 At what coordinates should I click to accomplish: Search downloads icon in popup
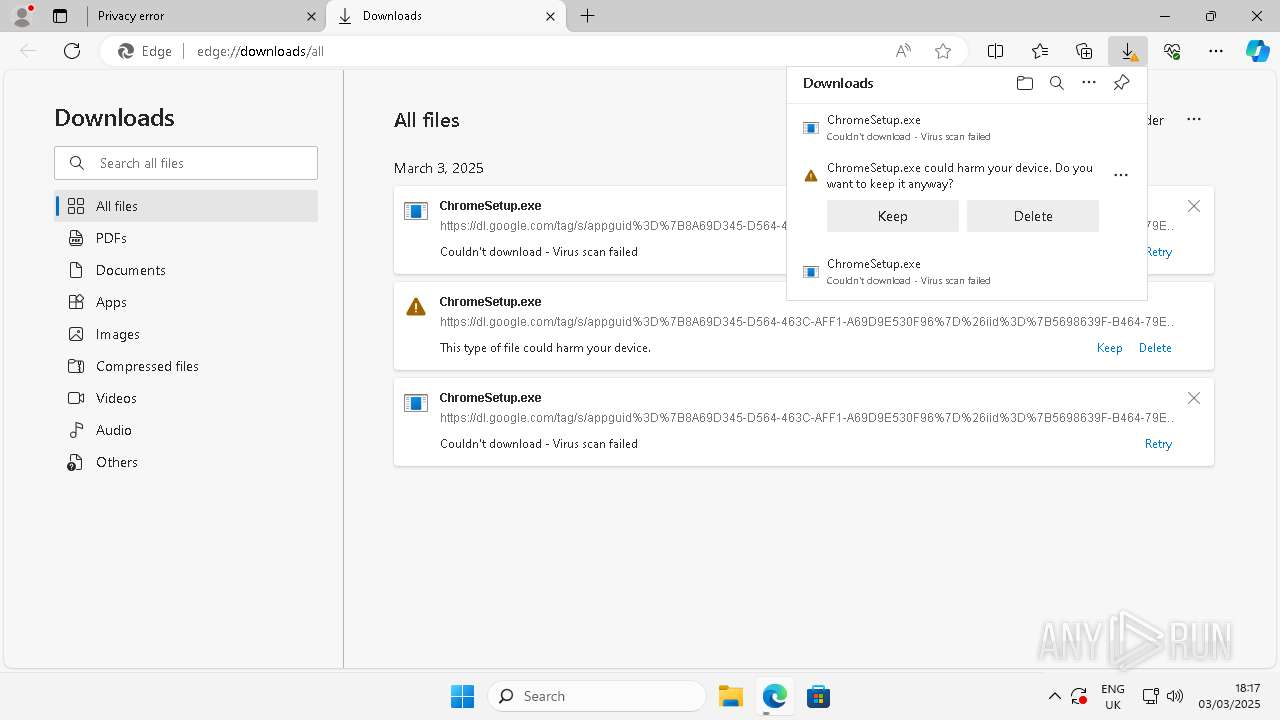(x=1056, y=83)
